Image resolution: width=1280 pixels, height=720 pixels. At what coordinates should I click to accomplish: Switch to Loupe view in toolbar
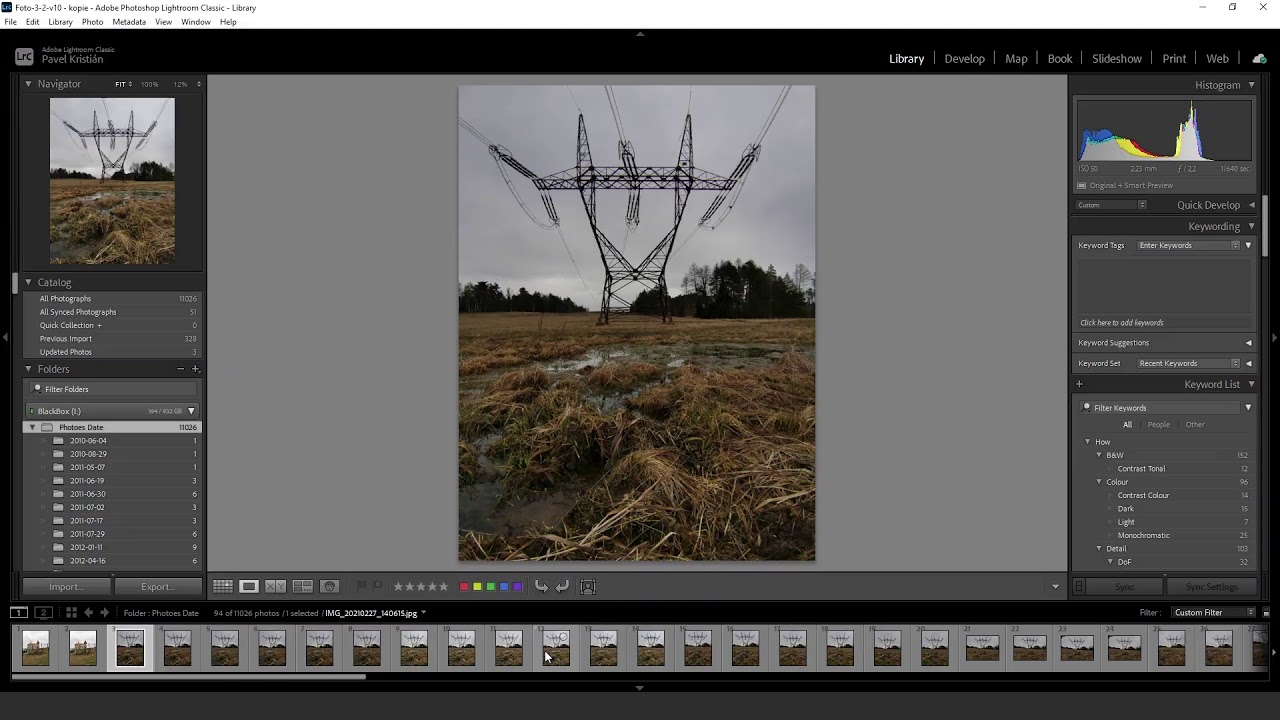(x=249, y=587)
